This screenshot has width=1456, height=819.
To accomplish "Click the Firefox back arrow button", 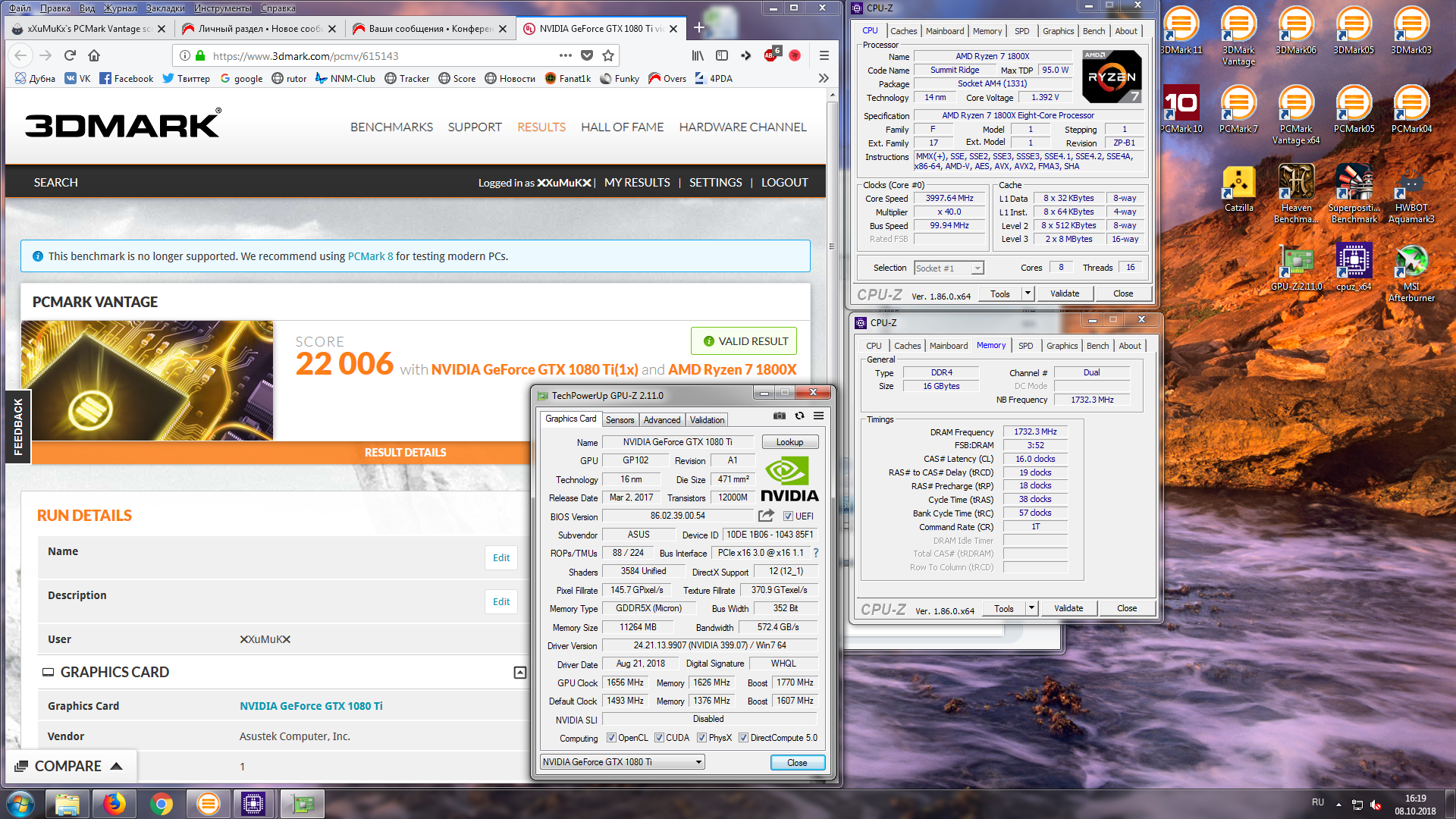I will (x=21, y=55).
